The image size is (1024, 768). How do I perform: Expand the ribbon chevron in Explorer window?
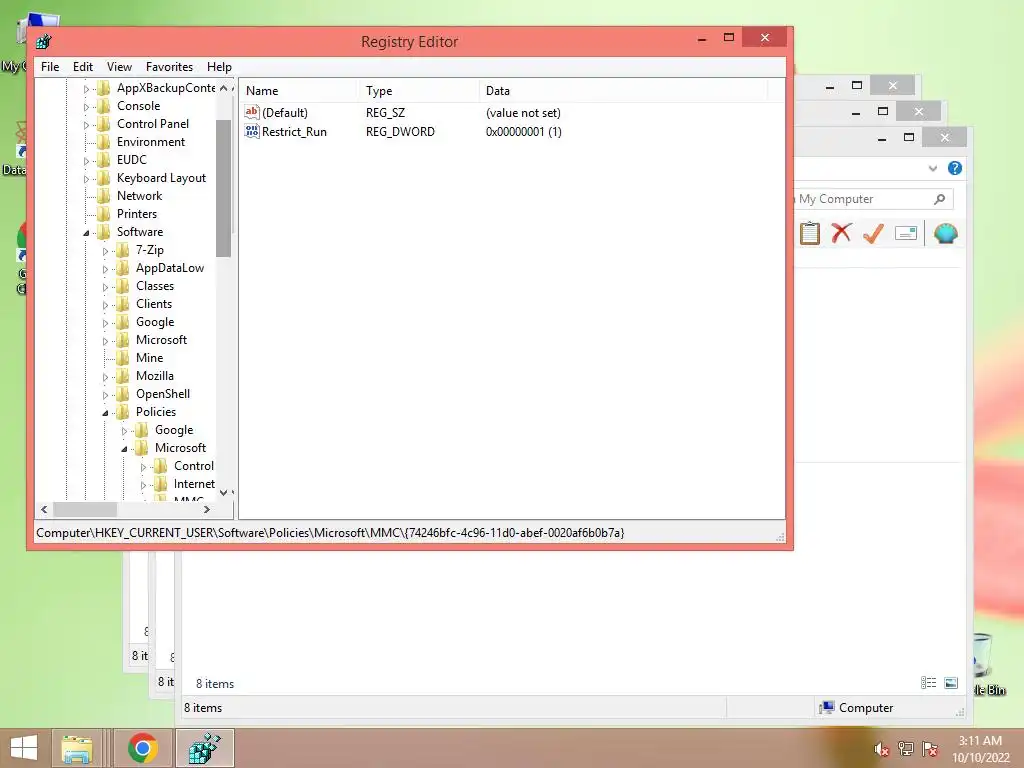pos(933,168)
